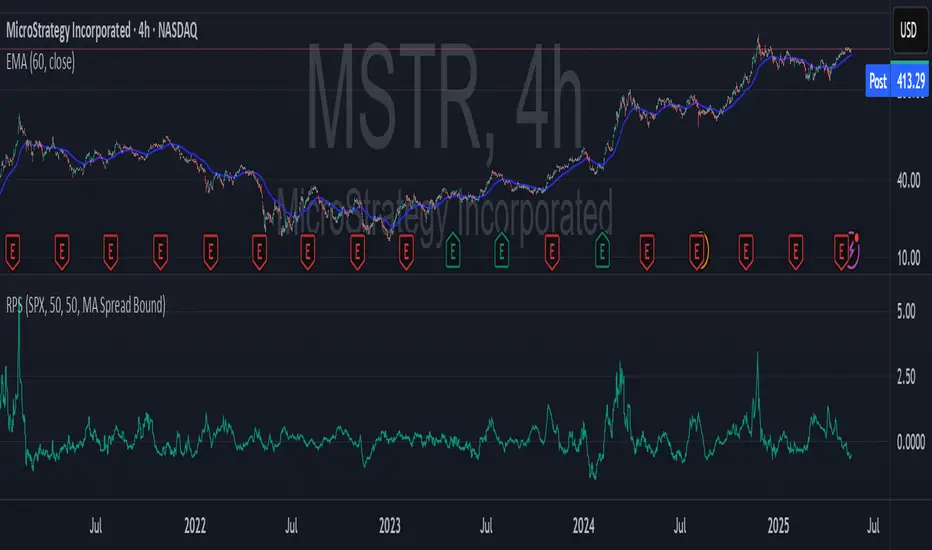
Task: Click red earnings marker between second and third green markers
Action: pyautogui.click(x=552, y=252)
